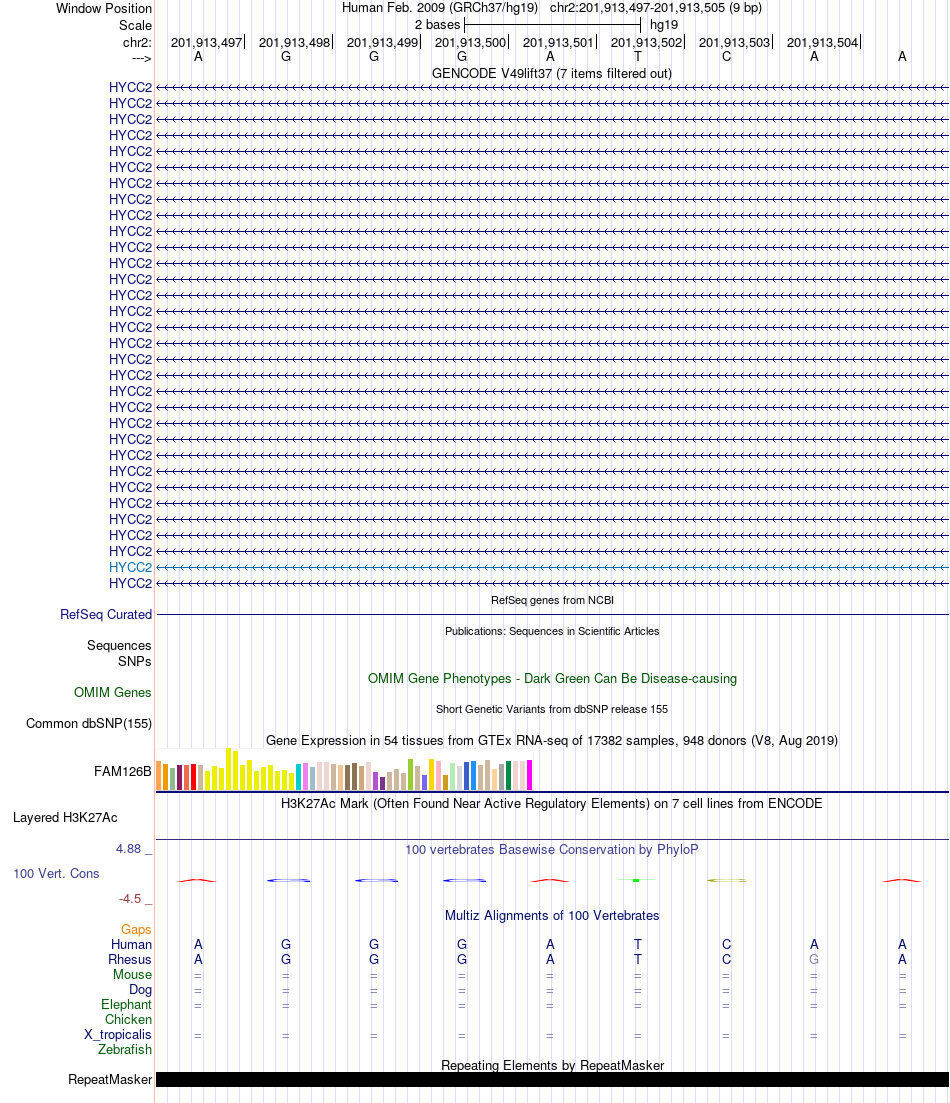Select the Elephant species row label

tap(126, 1005)
